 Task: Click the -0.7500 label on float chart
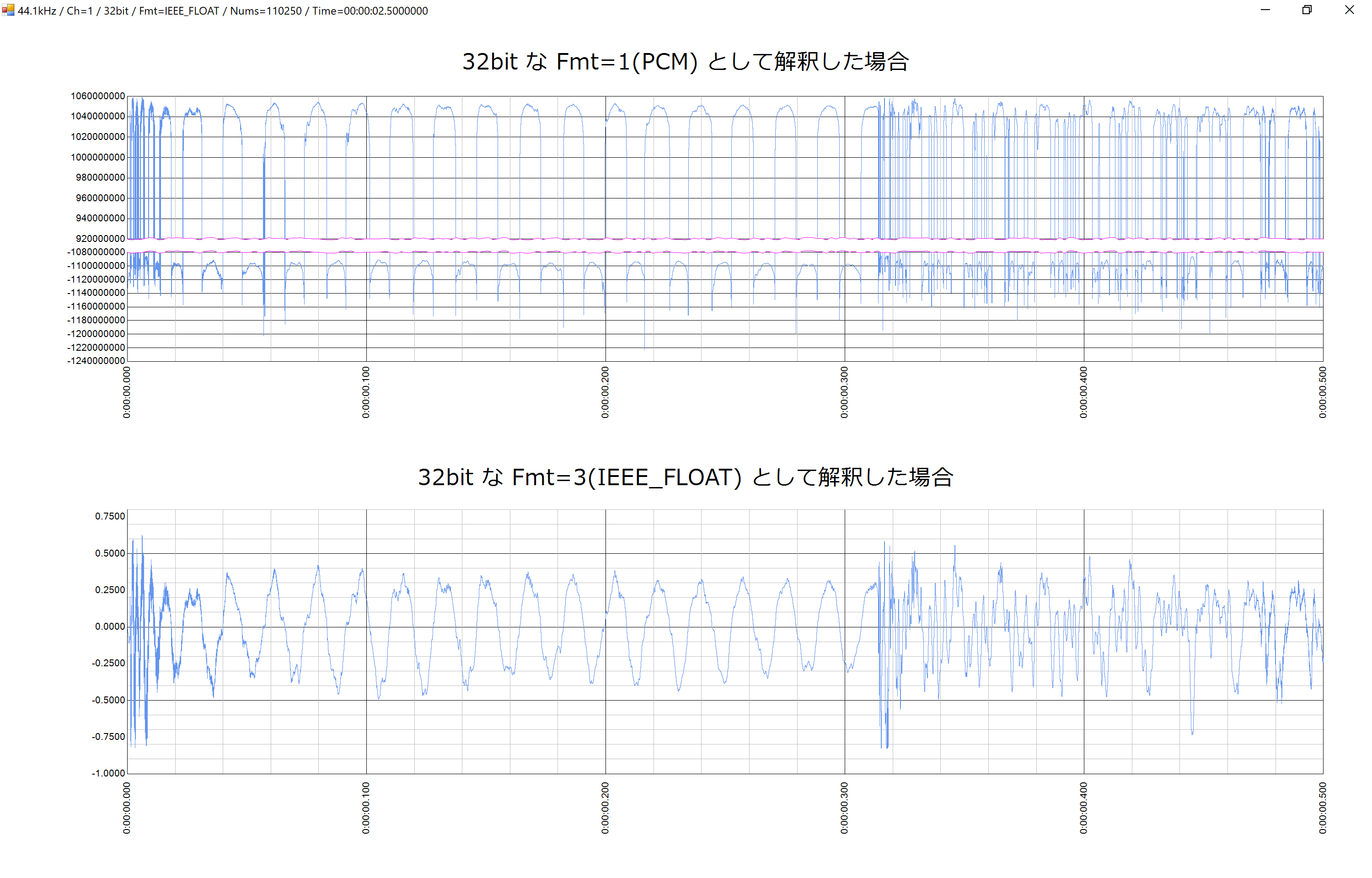[108, 737]
